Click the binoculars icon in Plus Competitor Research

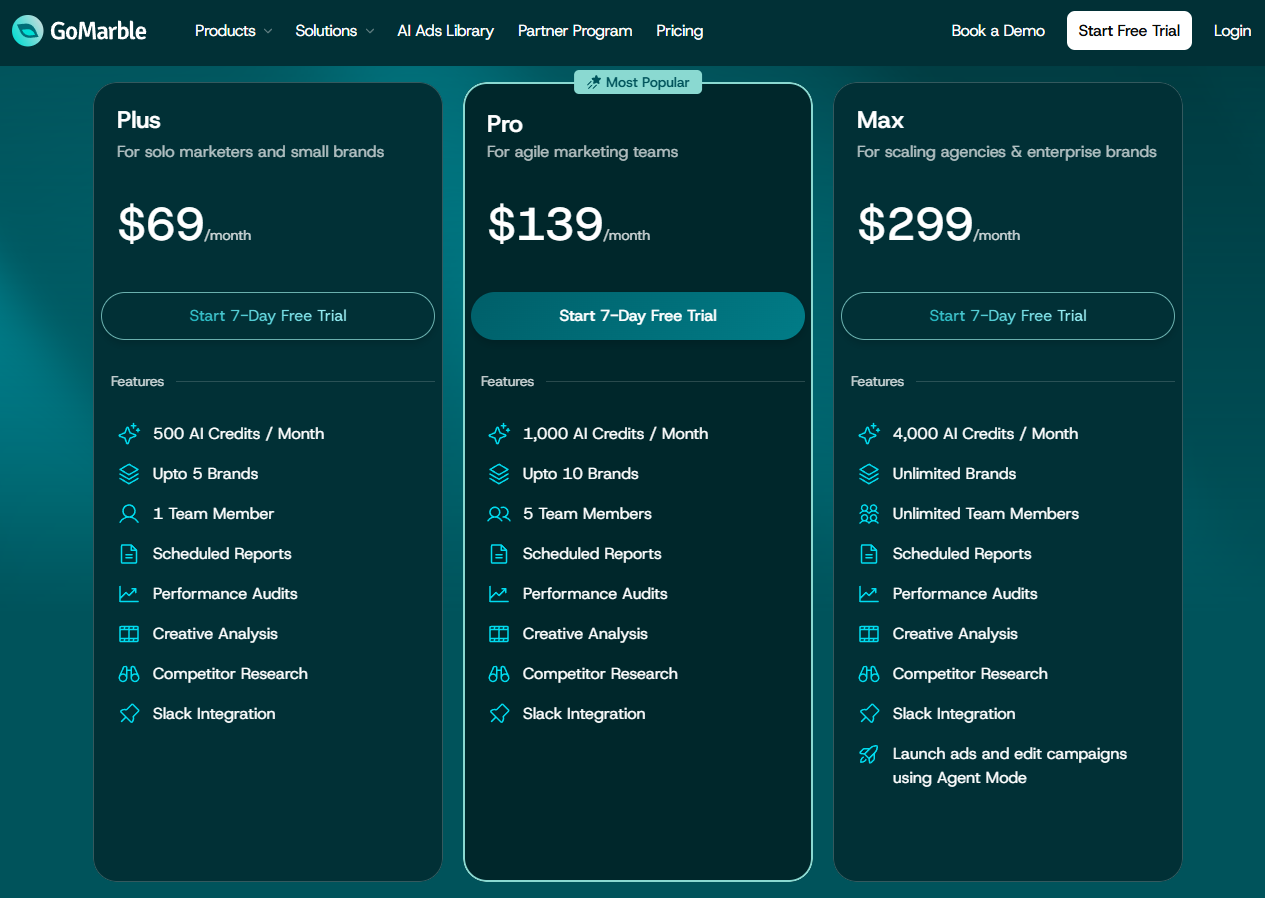coord(129,674)
